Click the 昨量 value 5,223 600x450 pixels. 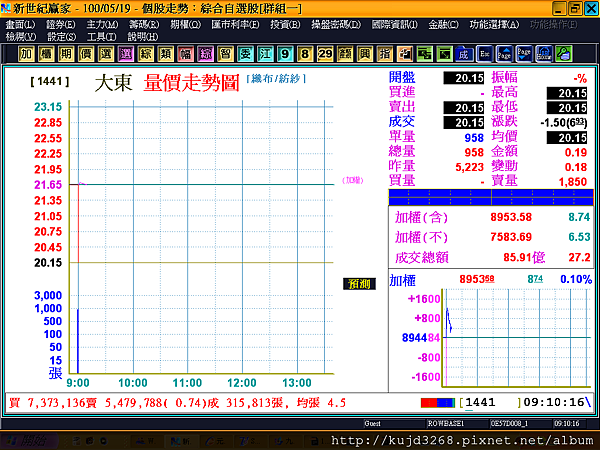(x=470, y=167)
